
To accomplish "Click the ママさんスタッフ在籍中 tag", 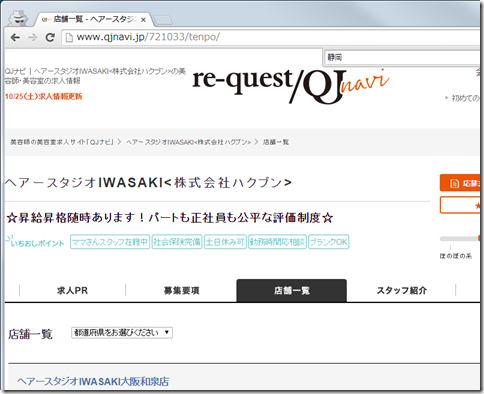I will [110, 242].
